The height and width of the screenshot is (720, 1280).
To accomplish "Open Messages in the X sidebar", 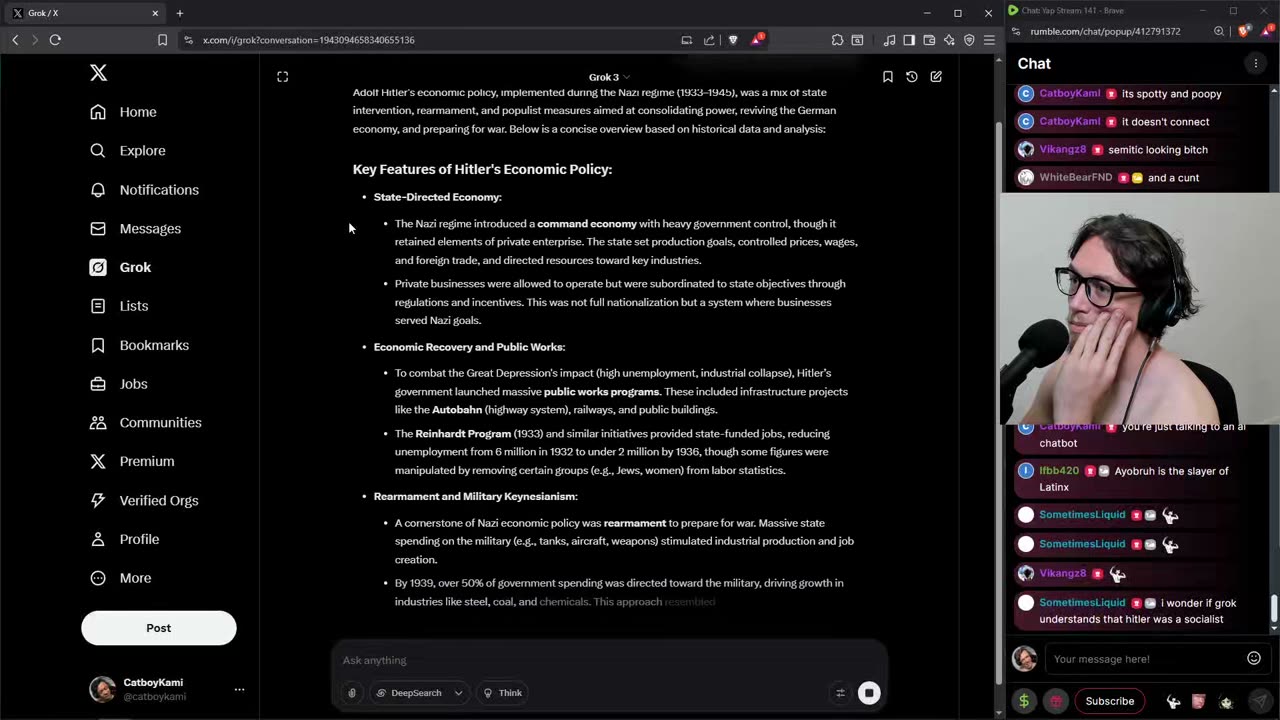I will 135,229.
